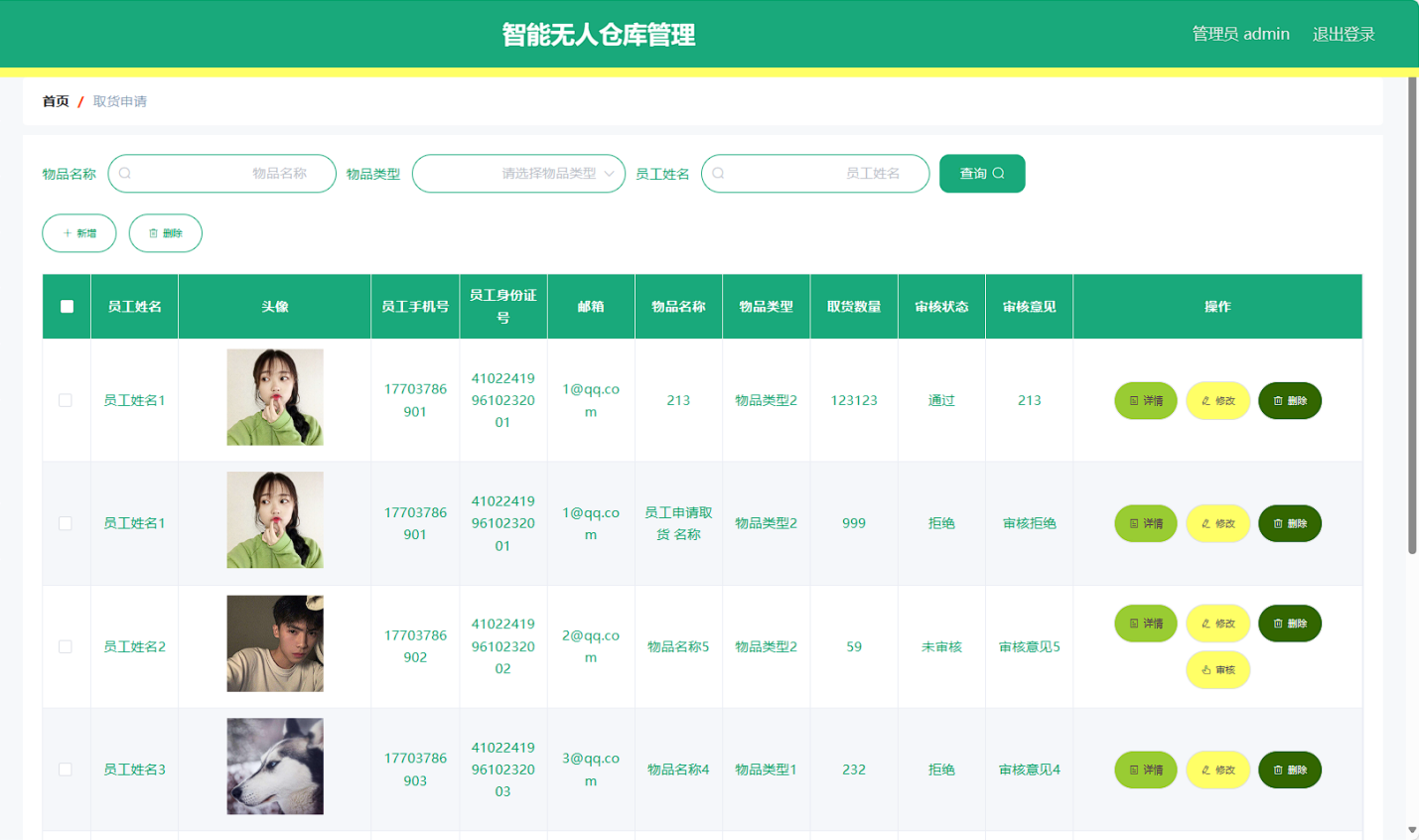Click the 物品名称 column header

(678, 307)
